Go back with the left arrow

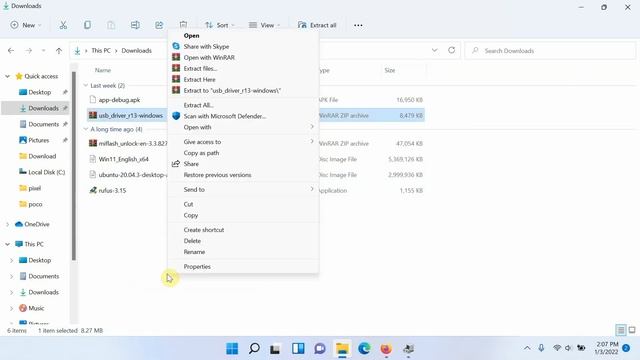11,51
